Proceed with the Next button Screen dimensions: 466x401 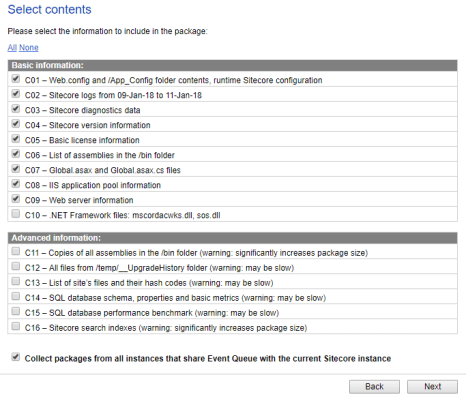(432, 387)
